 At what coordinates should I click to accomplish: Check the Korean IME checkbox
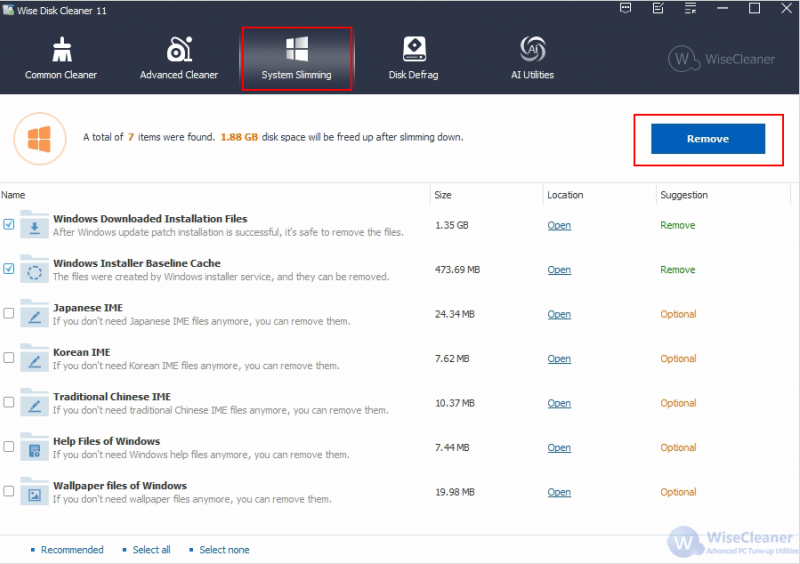tap(9, 357)
